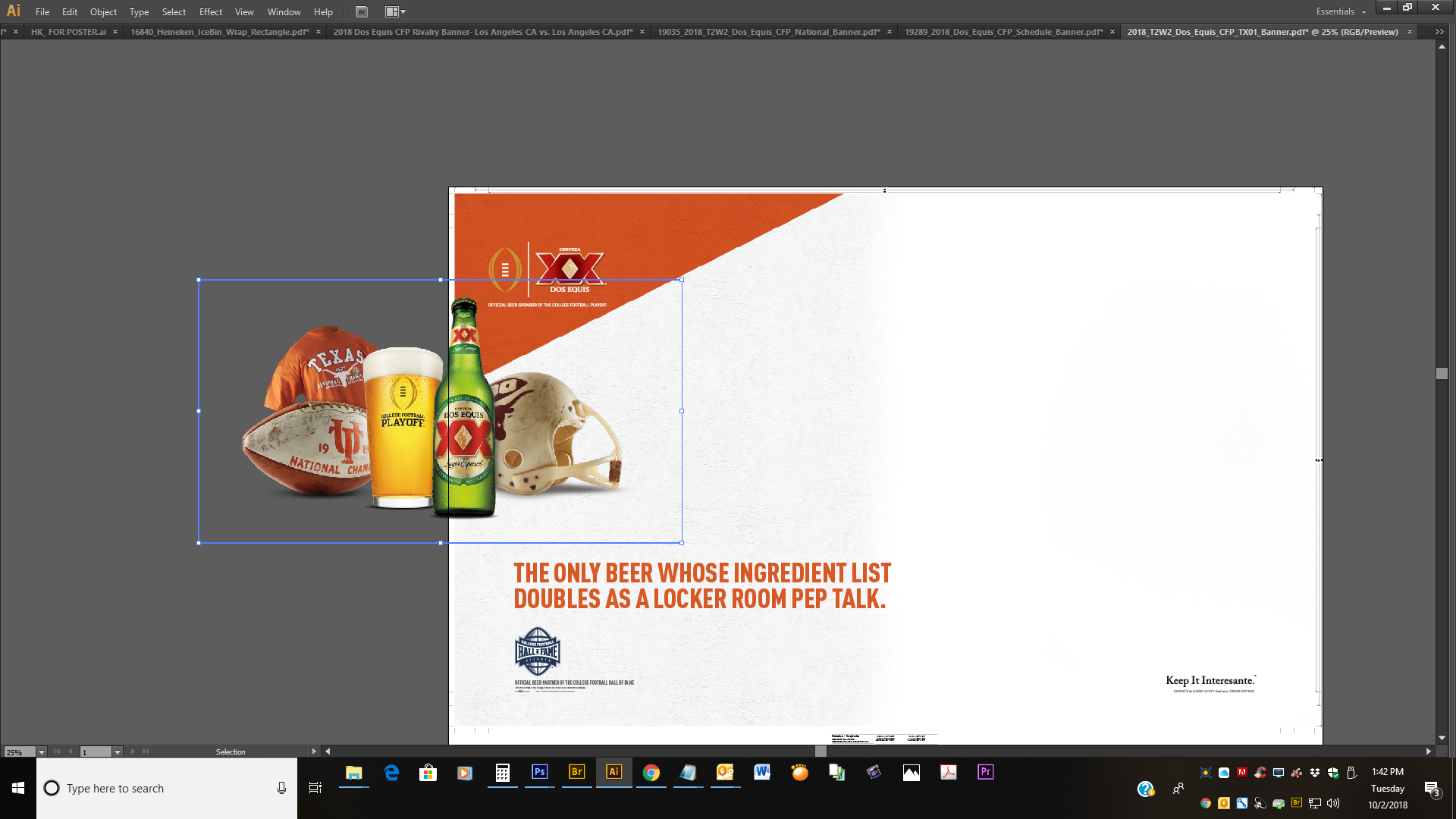The width and height of the screenshot is (1456, 819).
Task: Click the Illustrator Ai logo at top-left
Action: [13, 11]
